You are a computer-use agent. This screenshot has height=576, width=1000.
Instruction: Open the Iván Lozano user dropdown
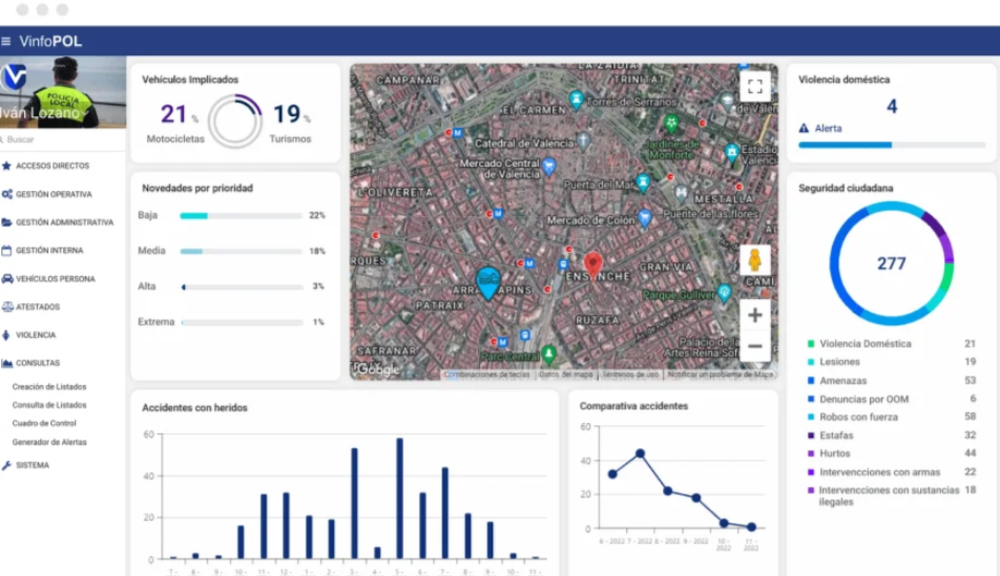[43, 113]
